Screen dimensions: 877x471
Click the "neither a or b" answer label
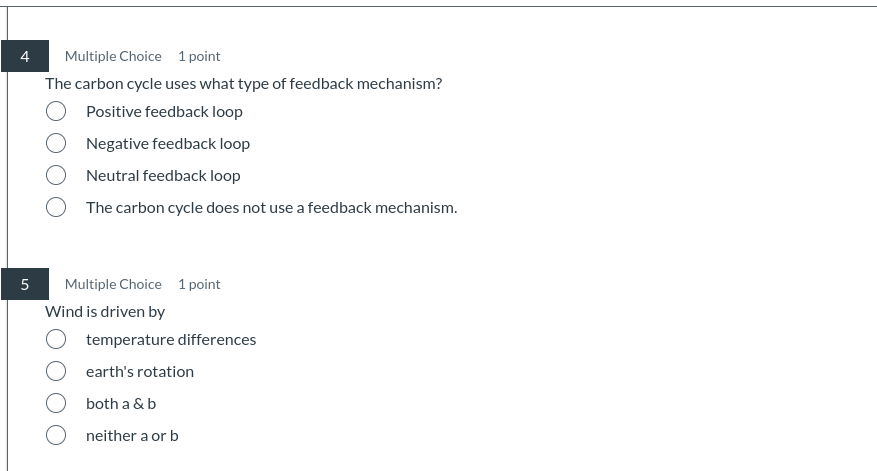point(132,436)
